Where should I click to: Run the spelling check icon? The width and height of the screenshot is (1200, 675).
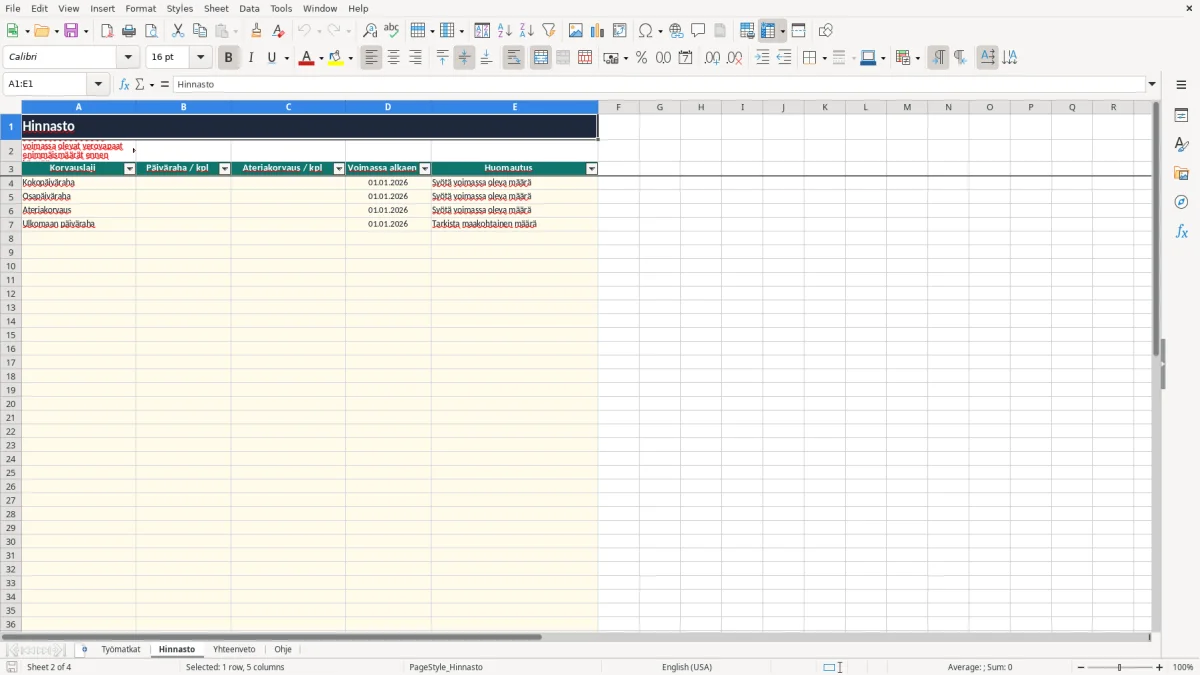(392, 31)
